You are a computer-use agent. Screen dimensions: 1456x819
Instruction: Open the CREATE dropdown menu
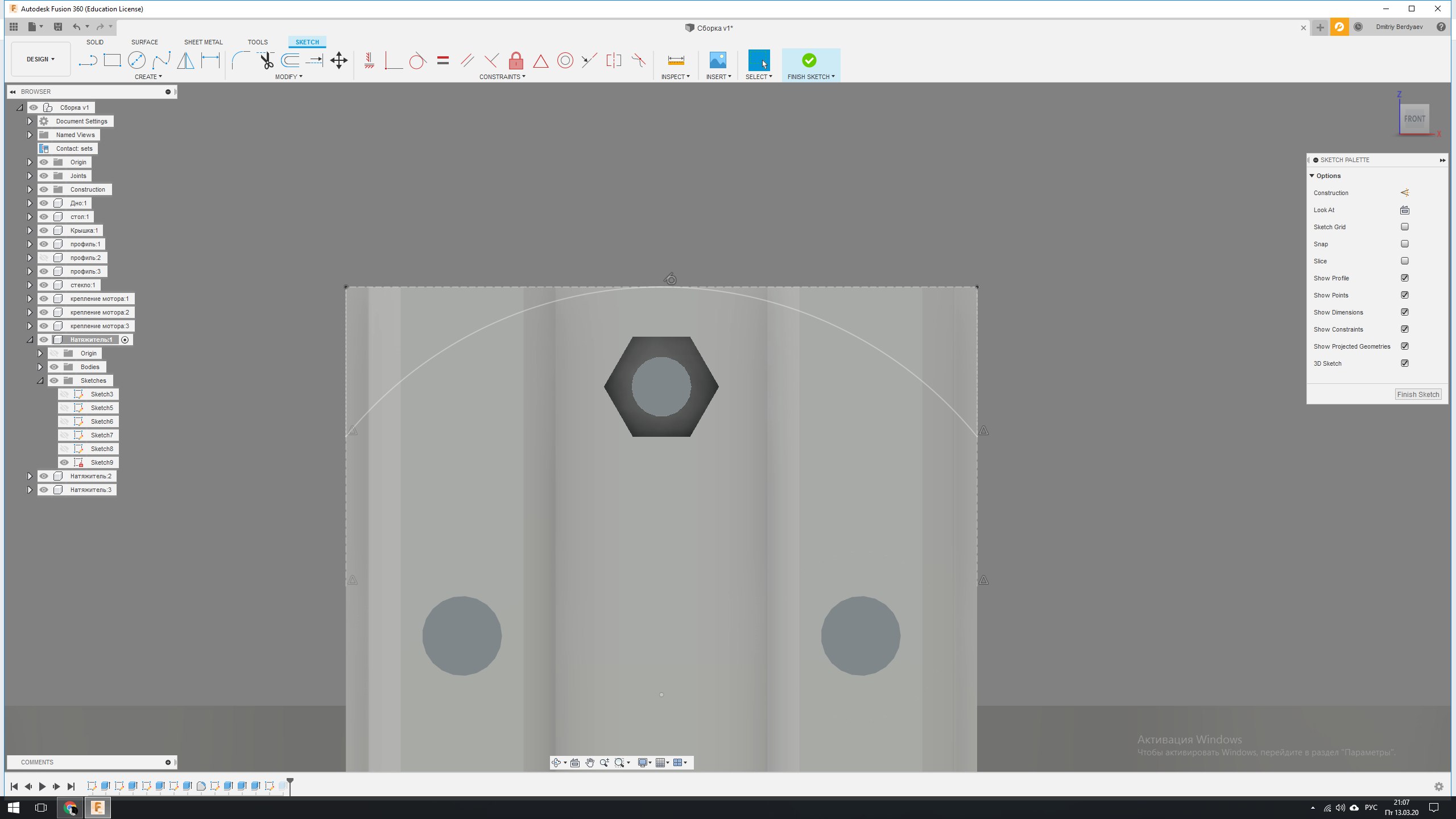click(x=148, y=77)
